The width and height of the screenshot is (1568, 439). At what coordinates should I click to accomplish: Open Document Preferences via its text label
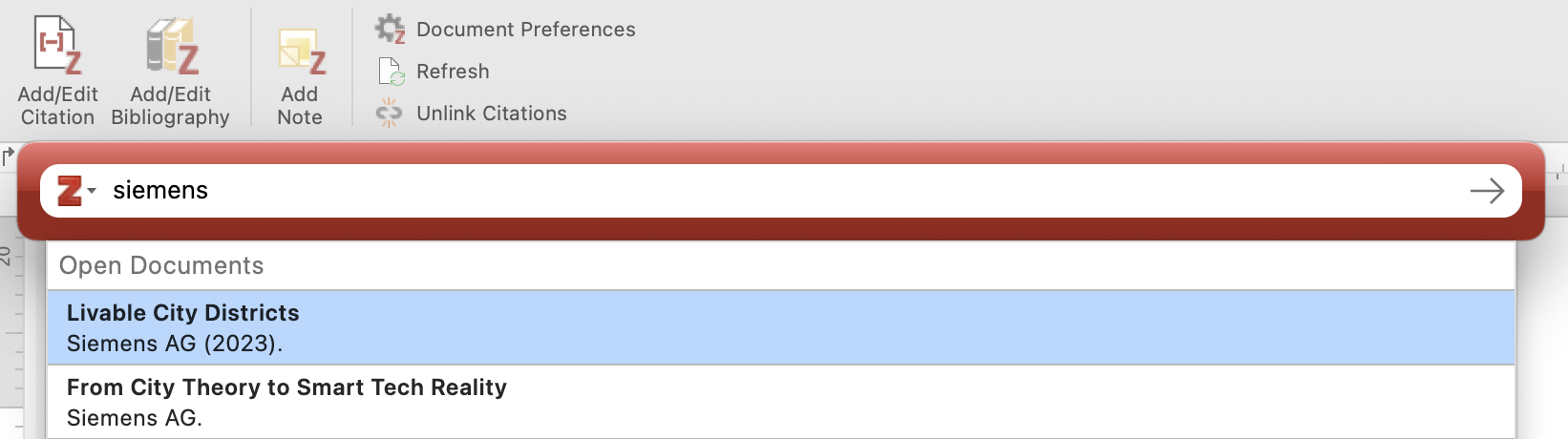click(x=525, y=30)
